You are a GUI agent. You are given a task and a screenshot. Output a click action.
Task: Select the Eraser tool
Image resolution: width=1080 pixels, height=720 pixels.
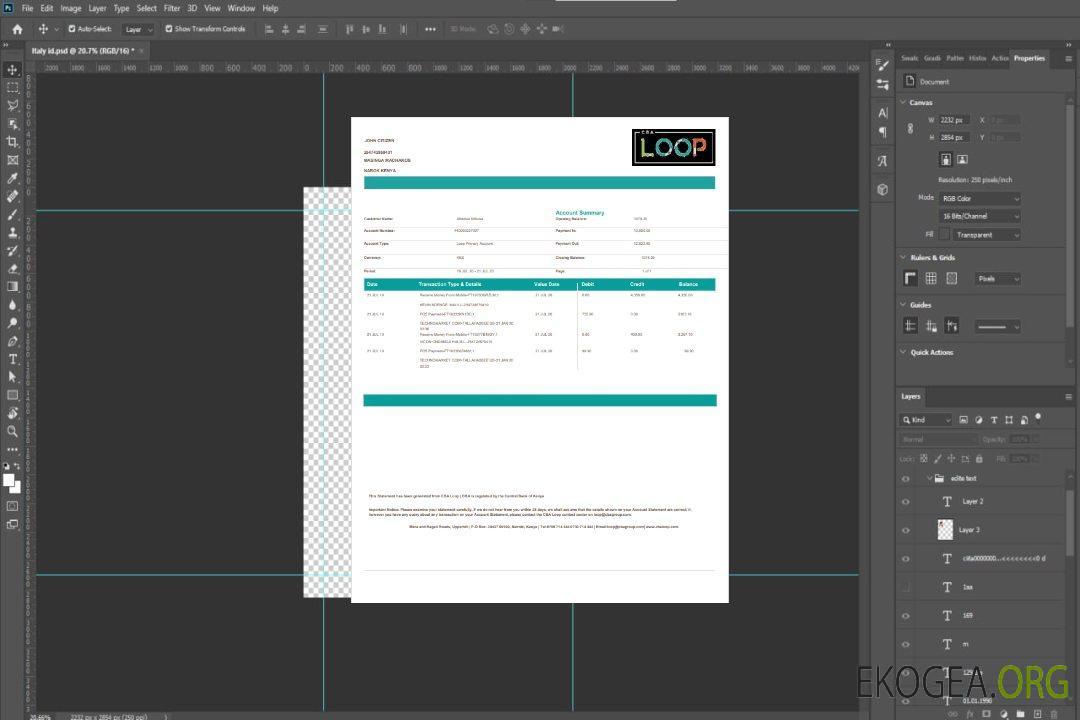pos(12,269)
